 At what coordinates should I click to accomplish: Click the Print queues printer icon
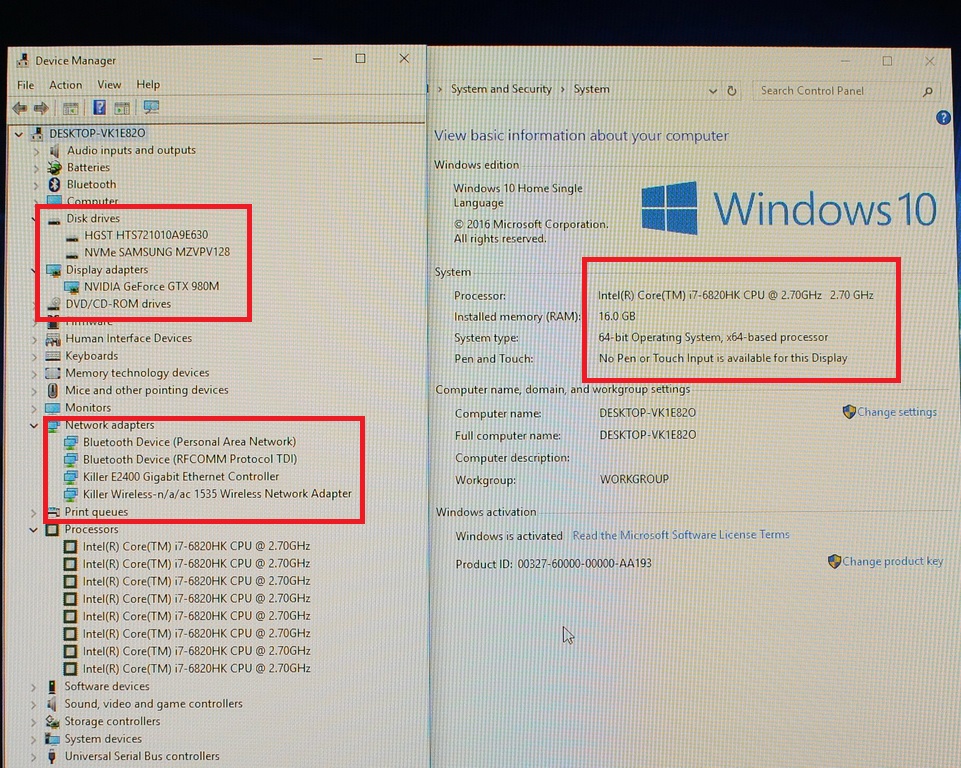[x=53, y=512]
